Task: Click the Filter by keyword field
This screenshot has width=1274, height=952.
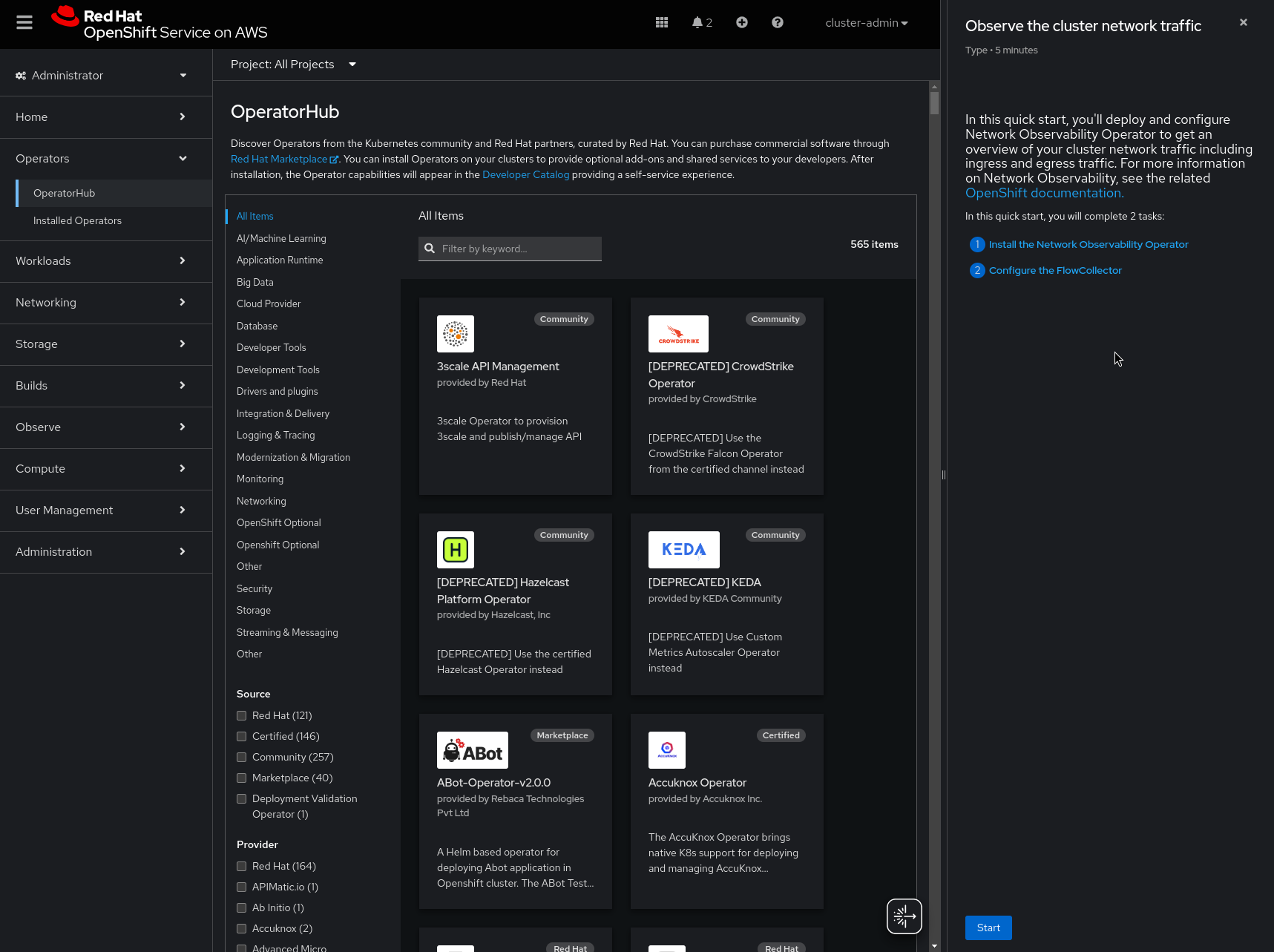Action: click(510, 249)
